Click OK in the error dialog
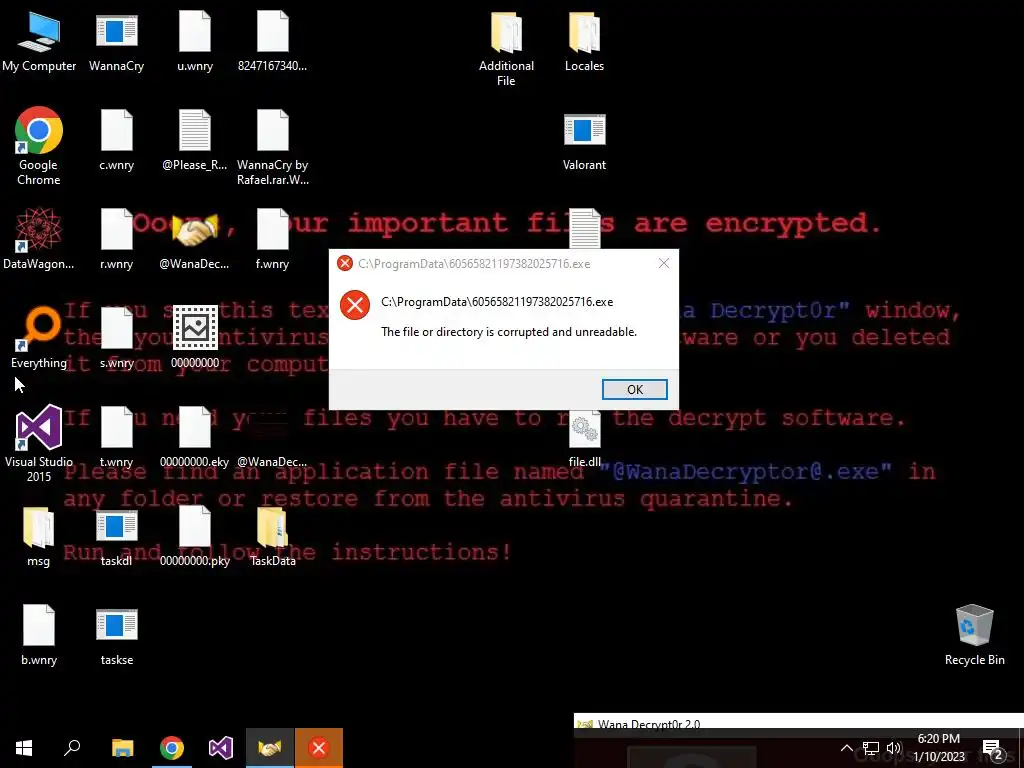The height and width of the screenshot is (768, 1024). click(x=634, y=389)
